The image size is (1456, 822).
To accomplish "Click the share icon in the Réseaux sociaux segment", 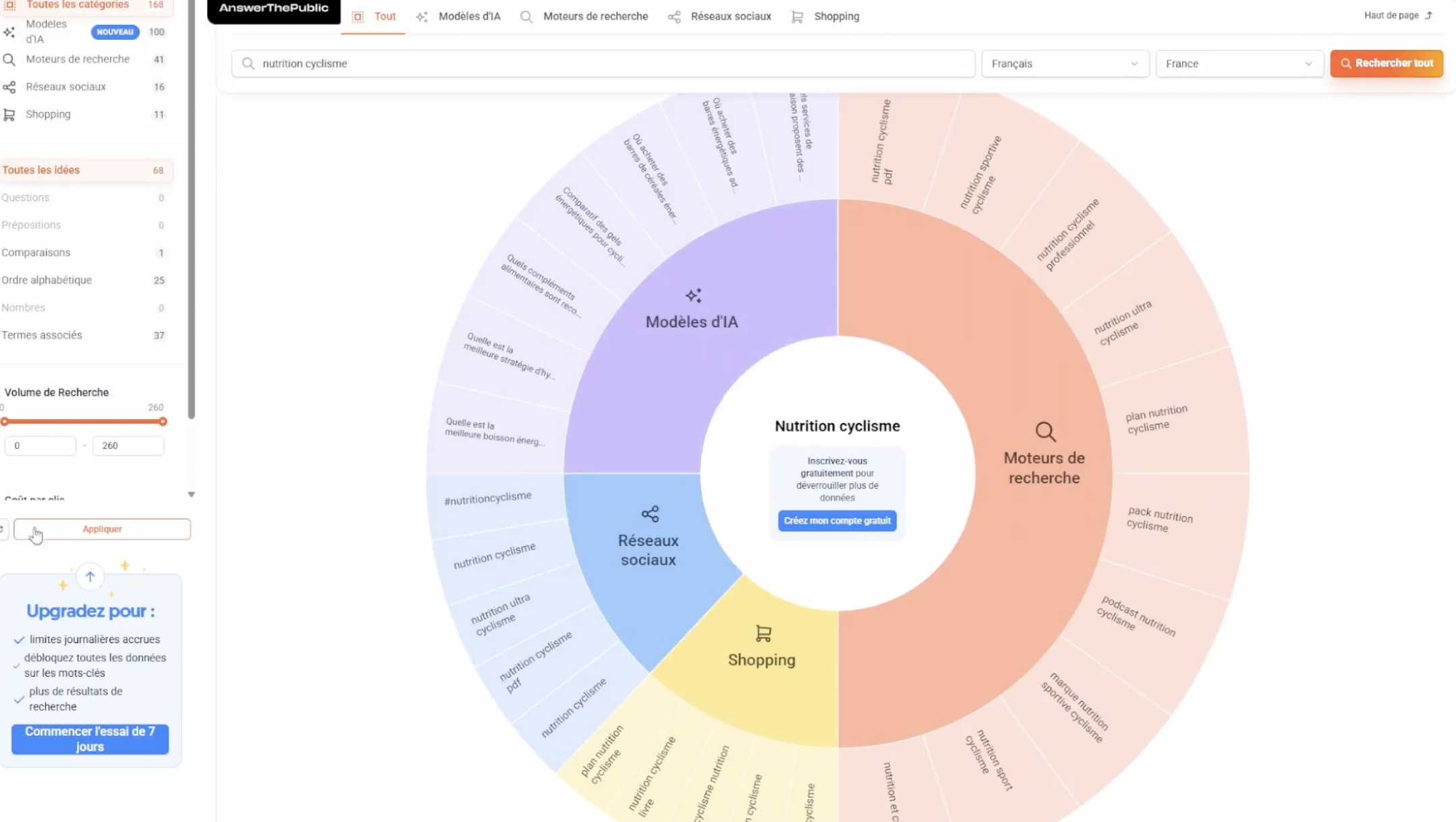I will pos(650,514).
